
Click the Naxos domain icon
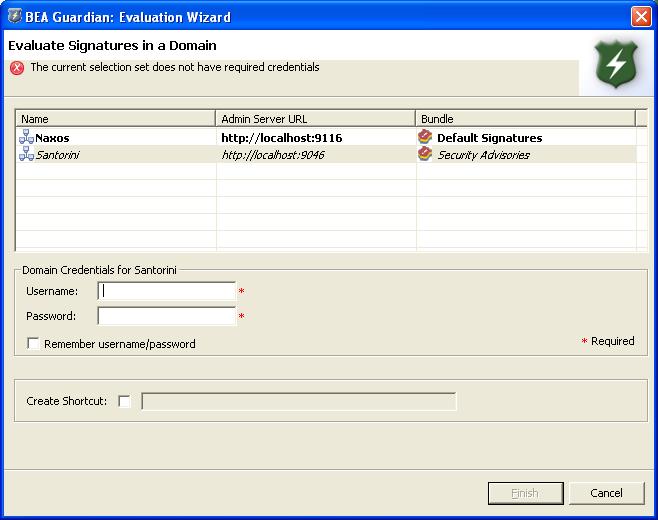click(26, 137)
